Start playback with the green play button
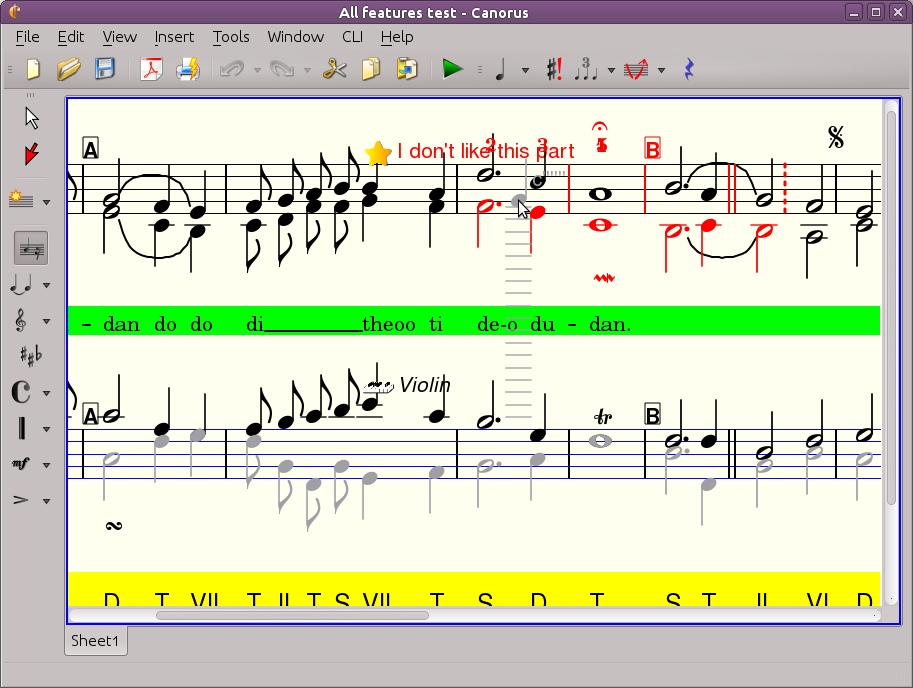Image resolution: width=913 pixels, height=688 pixels. (x=452, y=69)
